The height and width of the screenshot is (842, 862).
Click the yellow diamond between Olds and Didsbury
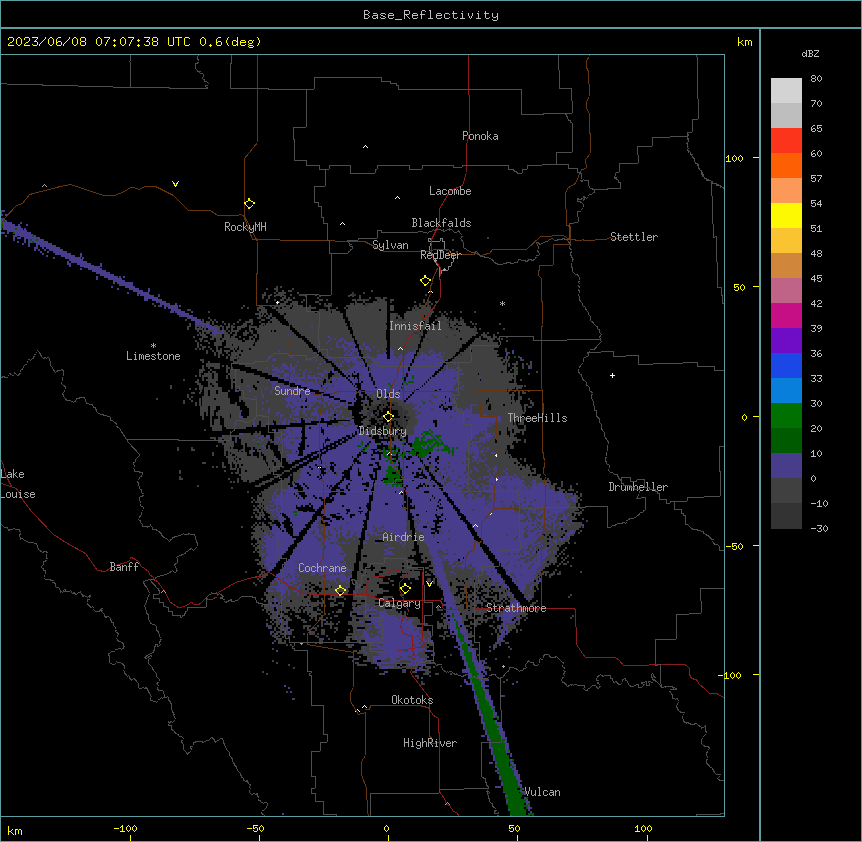tap(389, 416)
